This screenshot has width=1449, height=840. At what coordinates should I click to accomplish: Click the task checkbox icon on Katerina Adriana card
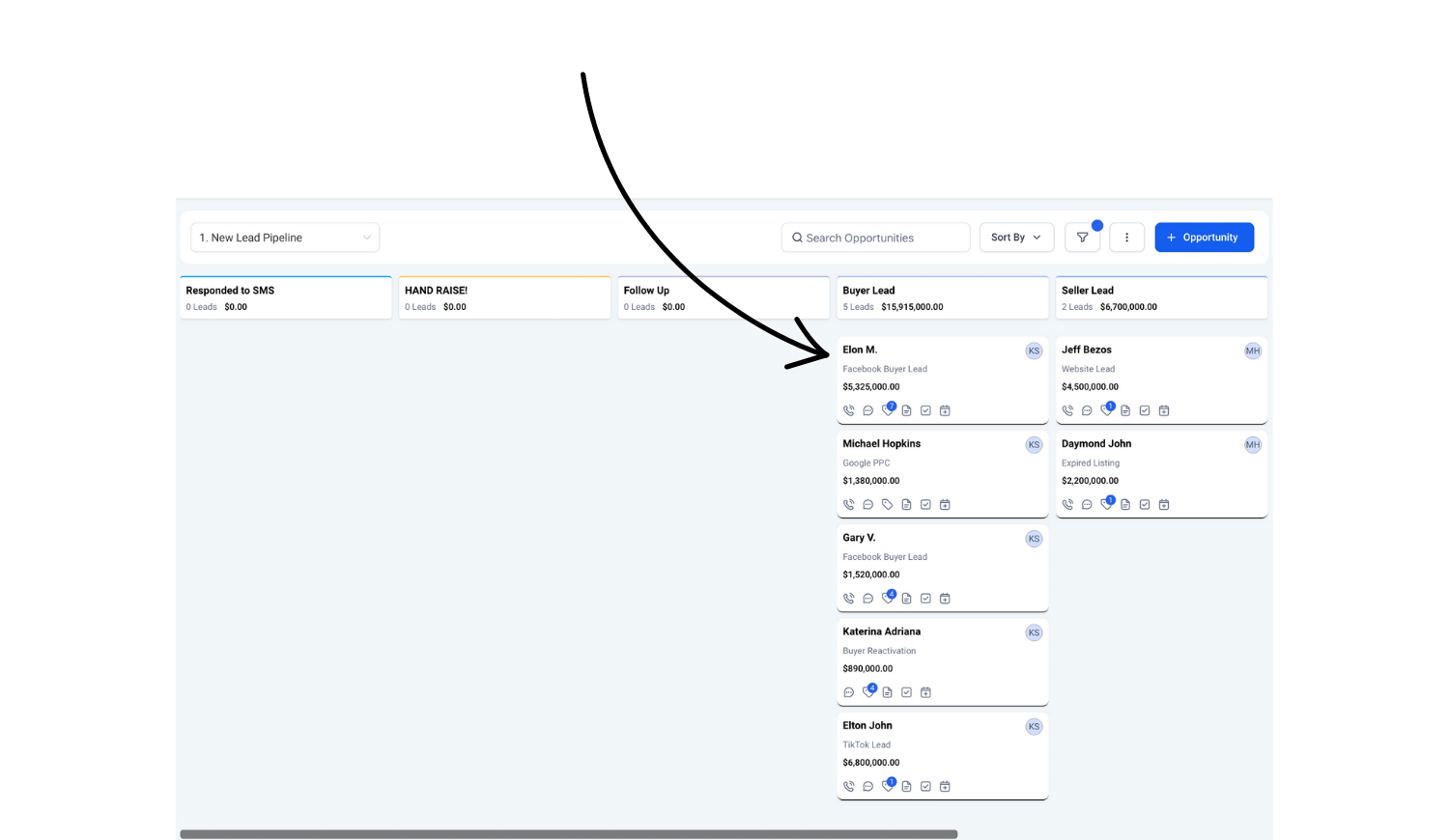pos(906,692)
